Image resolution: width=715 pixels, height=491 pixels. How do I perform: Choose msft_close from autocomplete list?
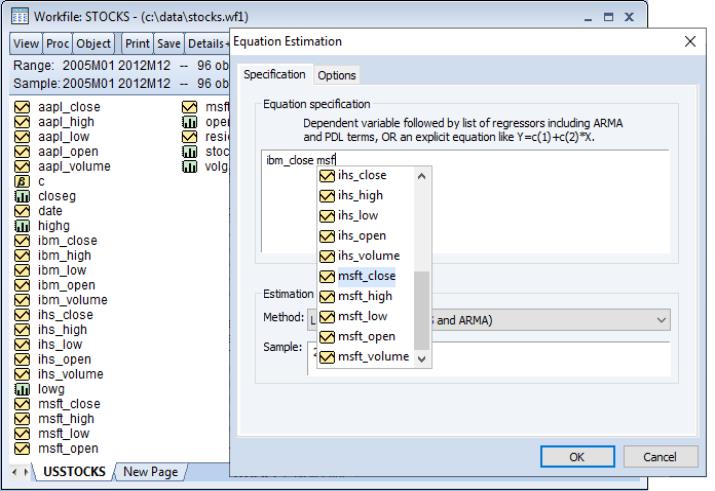tap(366, 275)
